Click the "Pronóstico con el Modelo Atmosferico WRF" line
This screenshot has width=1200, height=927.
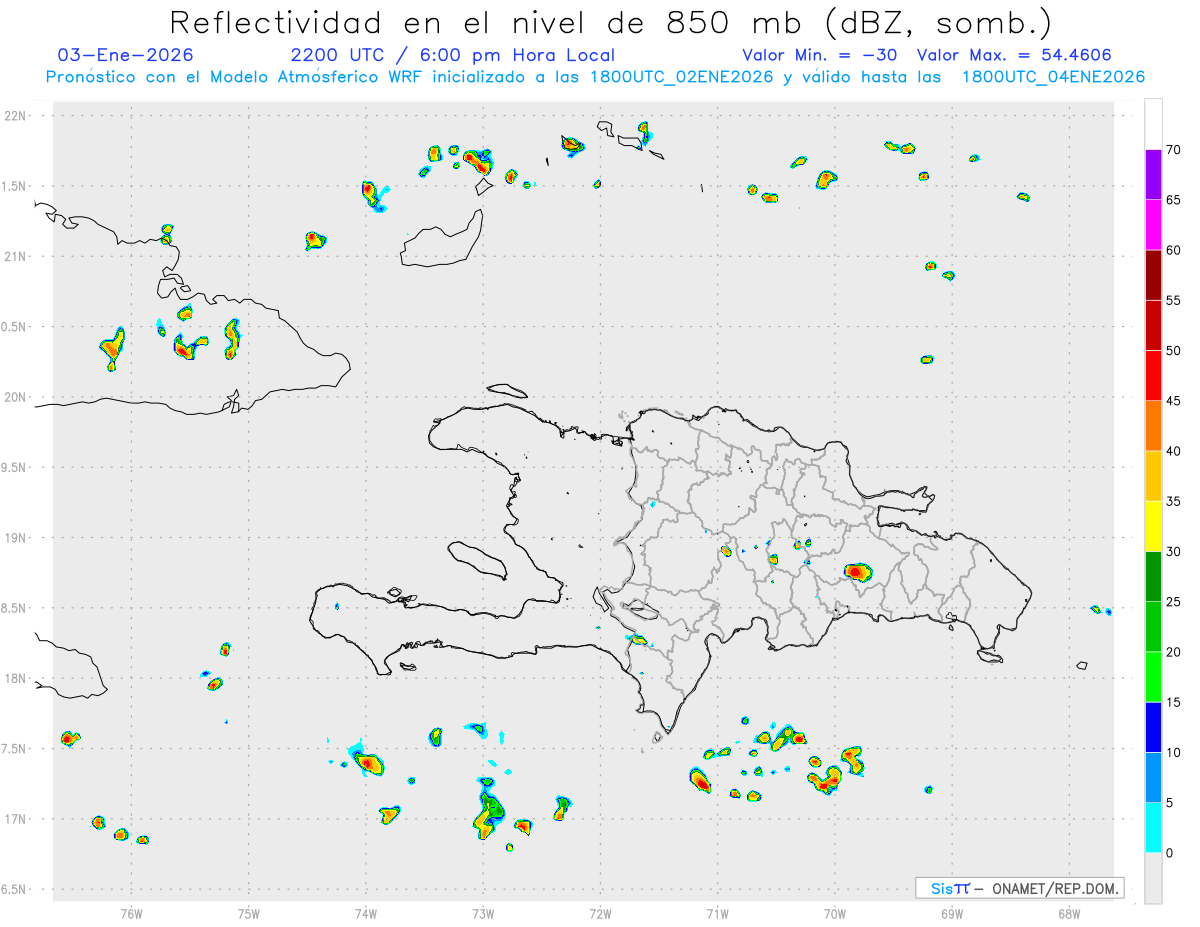pyautogui.click(x=594, y=77)
